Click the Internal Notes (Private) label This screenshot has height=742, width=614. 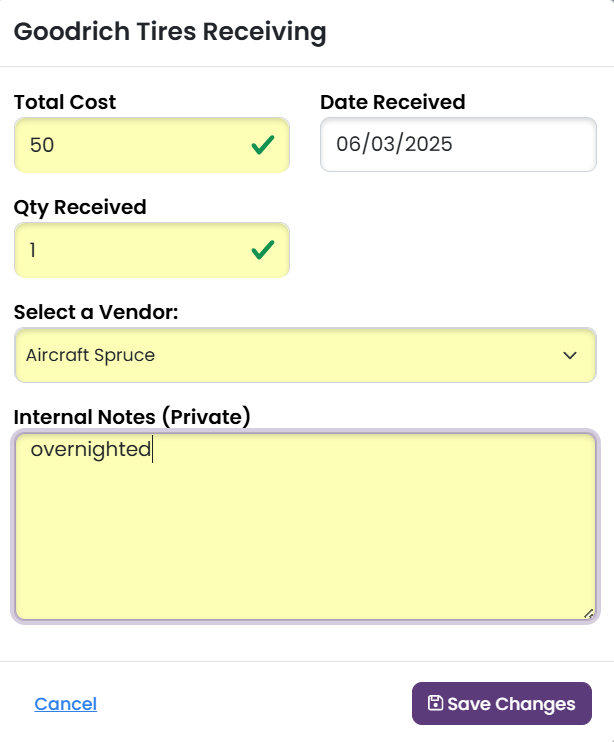tap(132, 417)
